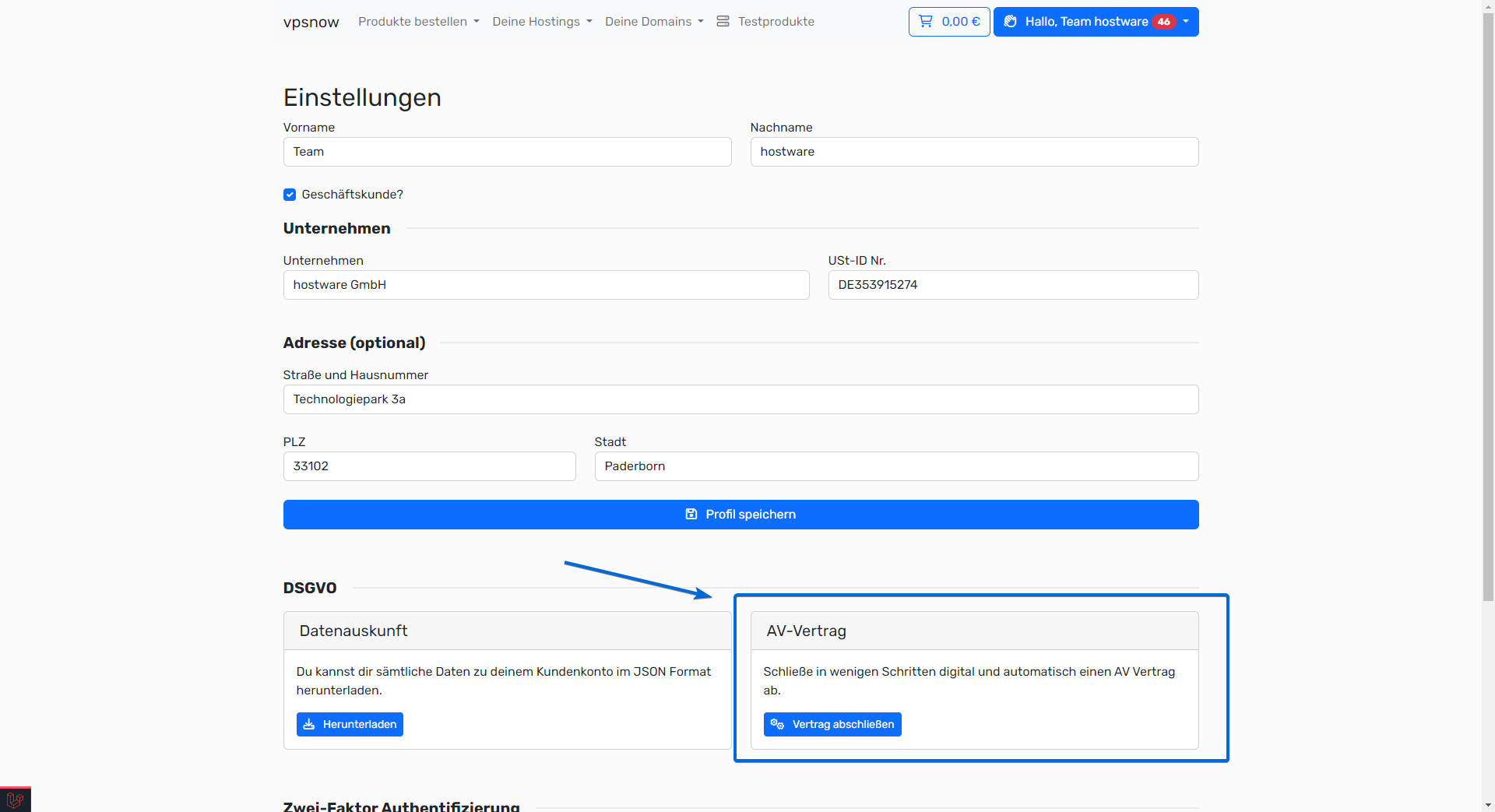1495x812 pixels.
Task: Click the waving hand icon in greeting button
Action: [x=1011, y=22]
